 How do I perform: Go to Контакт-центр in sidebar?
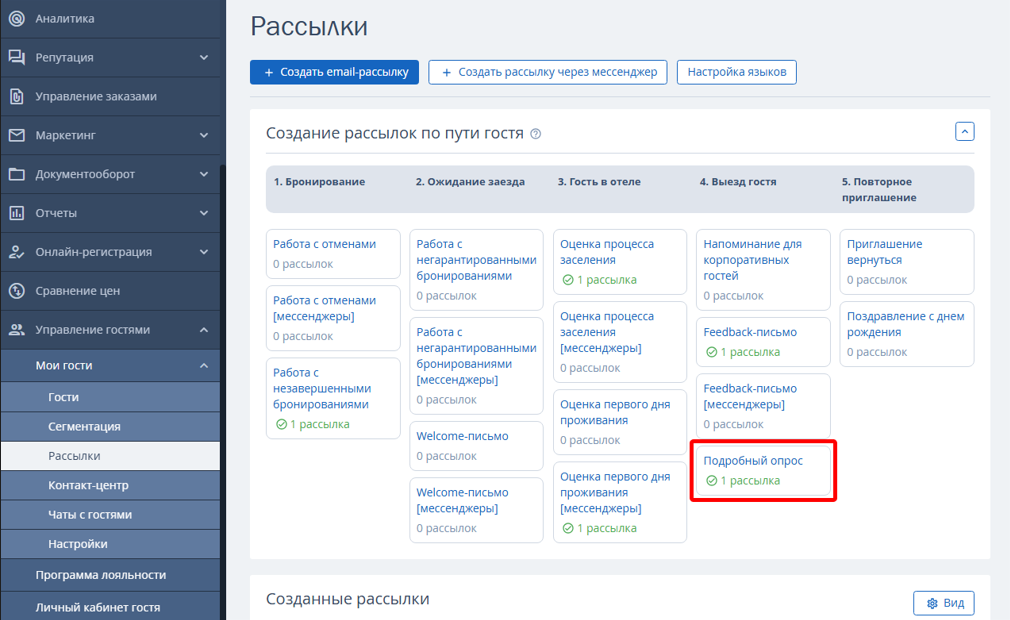(x=88, y=485)
